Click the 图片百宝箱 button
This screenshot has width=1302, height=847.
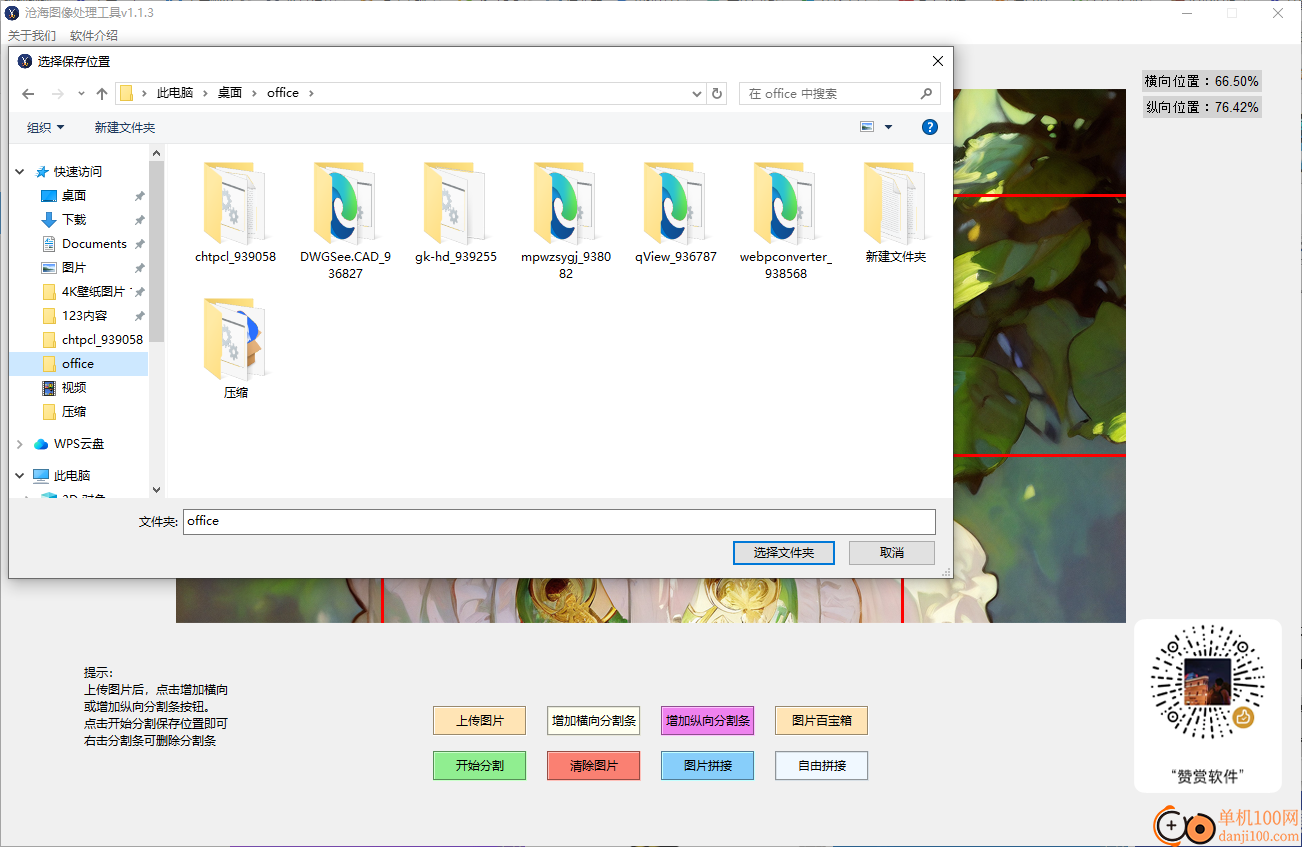coord(822,720)
